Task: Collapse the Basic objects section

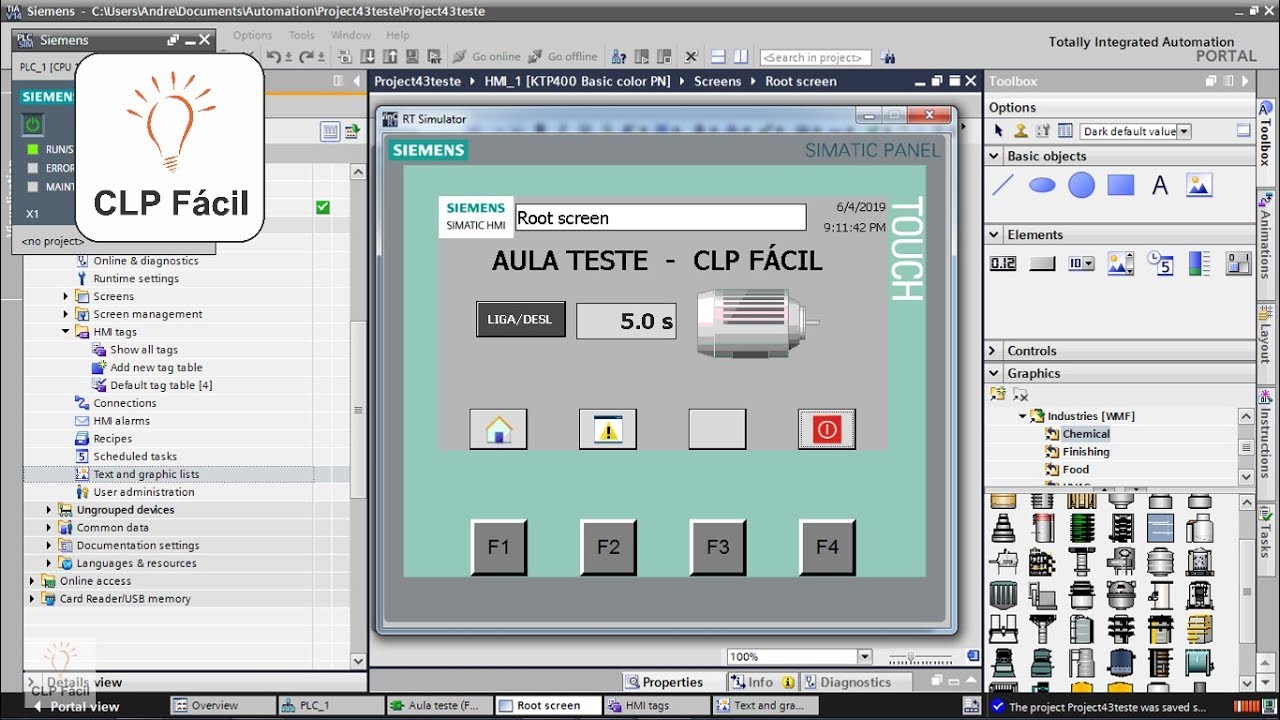Action: click(994, 156)
